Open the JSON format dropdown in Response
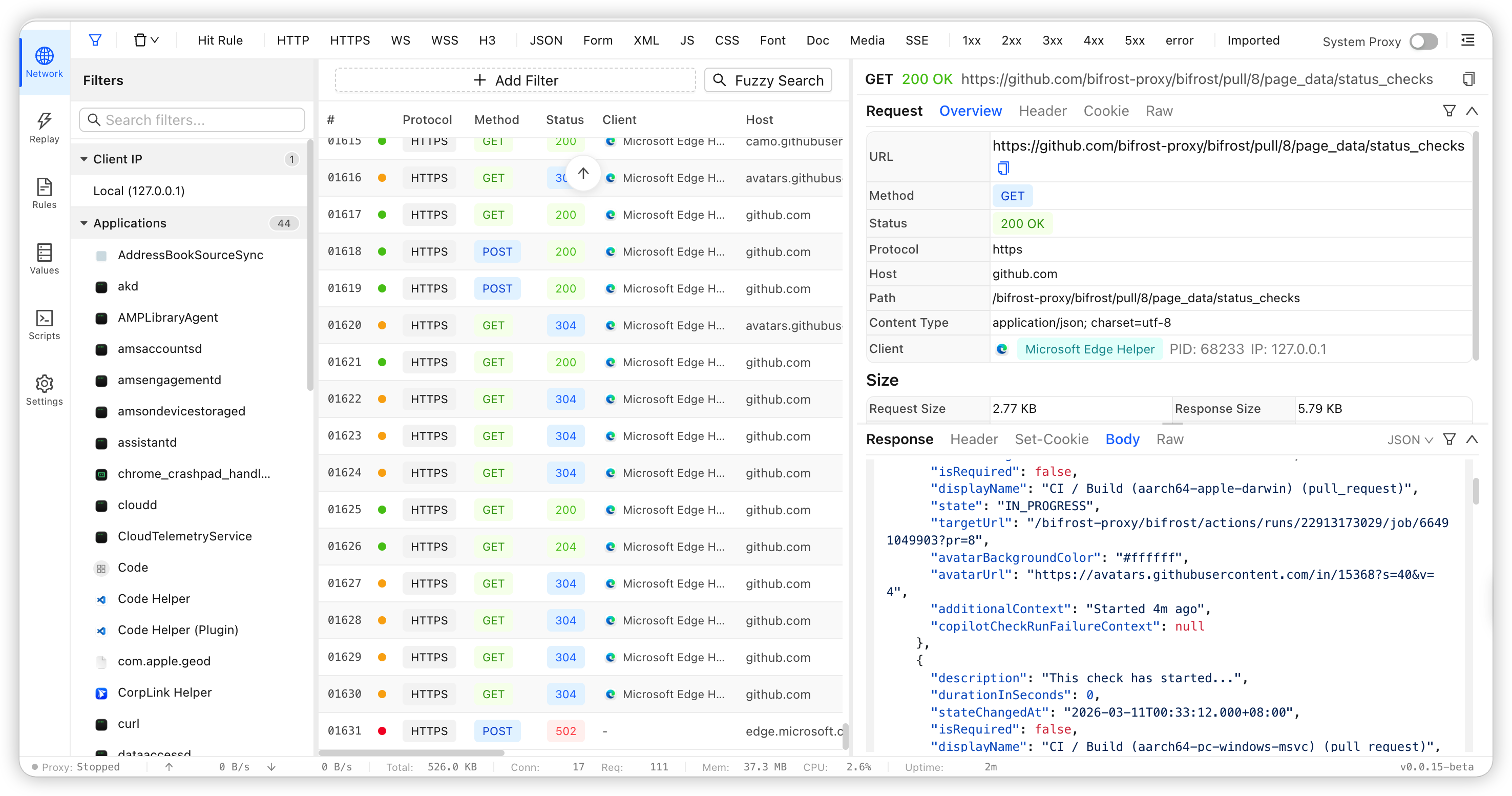This screenshot has width=1512, height=796. tap(1409, 439)
